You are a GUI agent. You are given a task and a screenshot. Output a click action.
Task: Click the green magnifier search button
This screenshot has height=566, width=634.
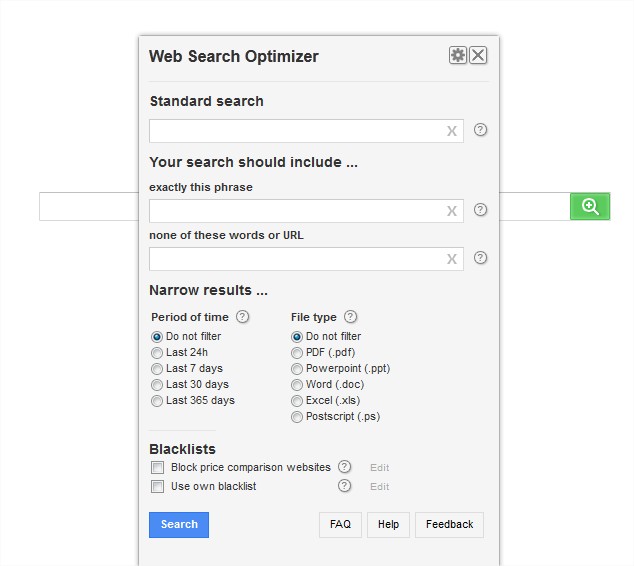point(590,207)
